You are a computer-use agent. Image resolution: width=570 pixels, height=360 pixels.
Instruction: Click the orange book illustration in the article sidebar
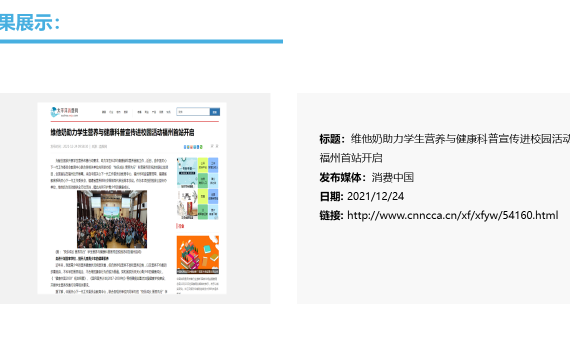click(x=198, y=255)
